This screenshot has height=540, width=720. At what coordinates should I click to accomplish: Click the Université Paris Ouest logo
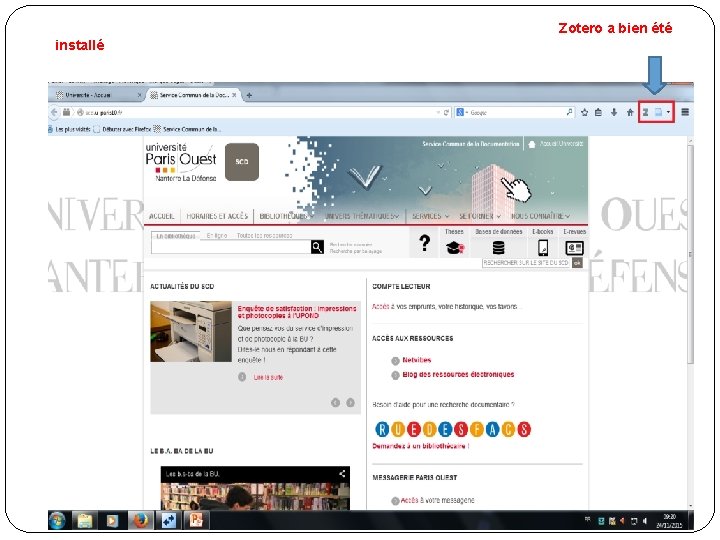[x=181, y=162]
